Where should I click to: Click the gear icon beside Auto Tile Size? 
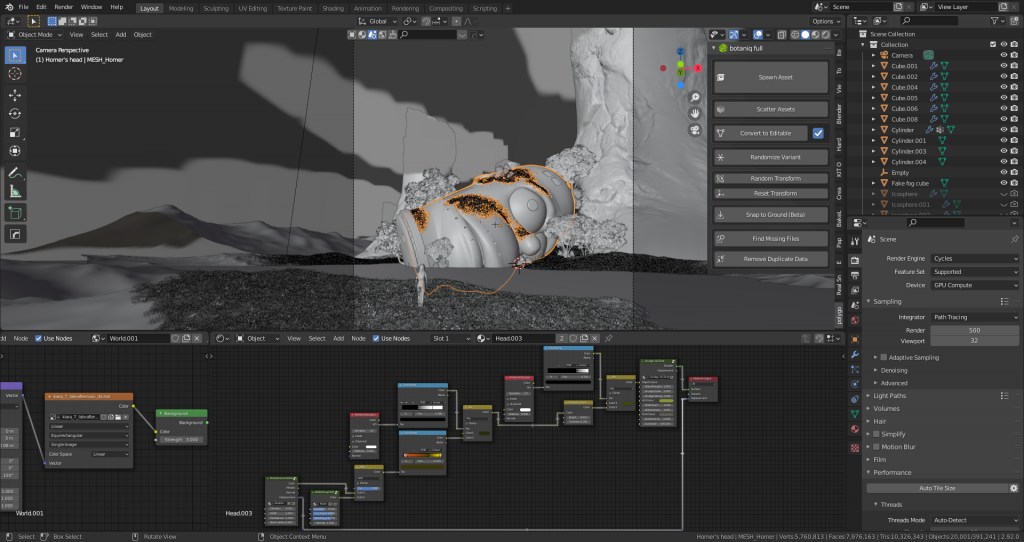(1014, 488)
